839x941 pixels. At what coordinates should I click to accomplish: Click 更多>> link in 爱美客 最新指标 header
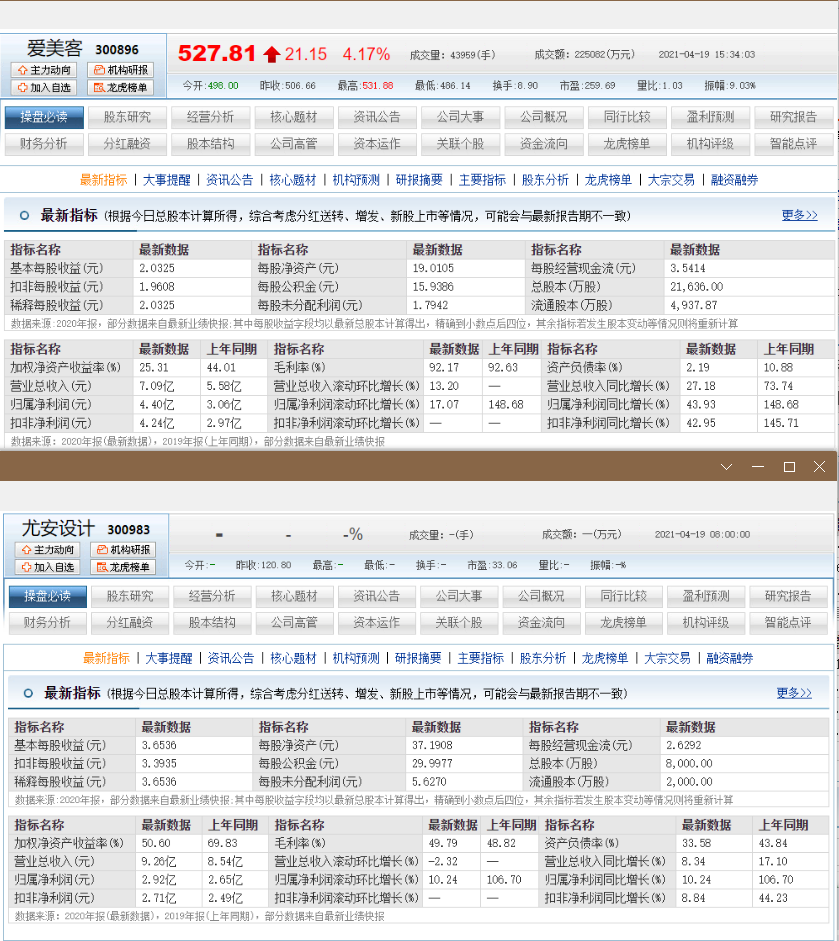[x=799, y=215]
